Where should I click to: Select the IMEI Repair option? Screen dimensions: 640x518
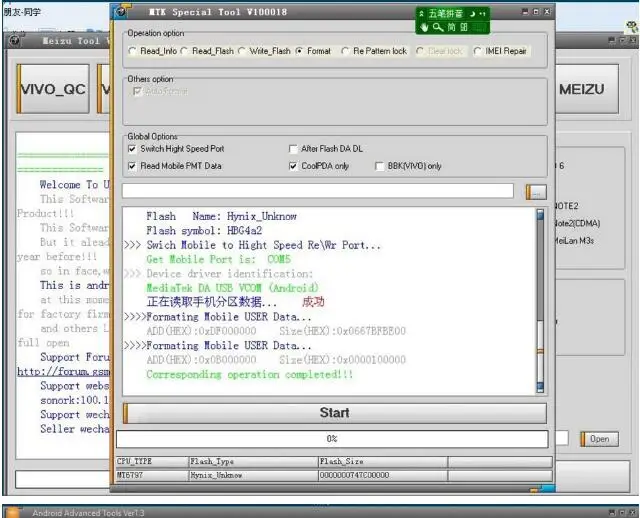(500, 51)
